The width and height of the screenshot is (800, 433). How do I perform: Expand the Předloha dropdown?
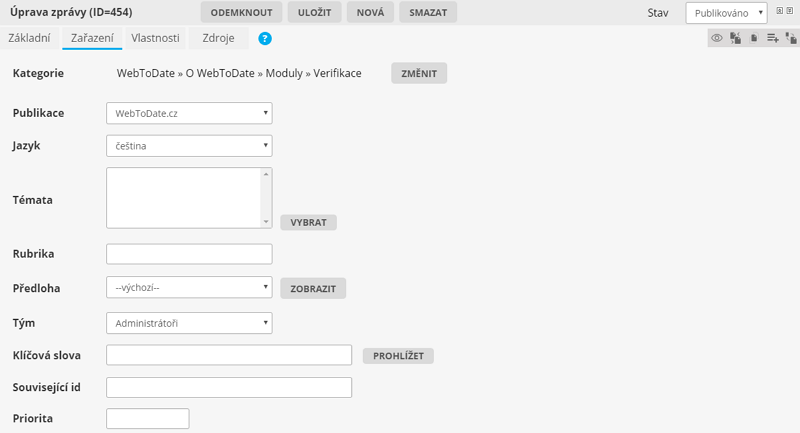coord(189,288)
